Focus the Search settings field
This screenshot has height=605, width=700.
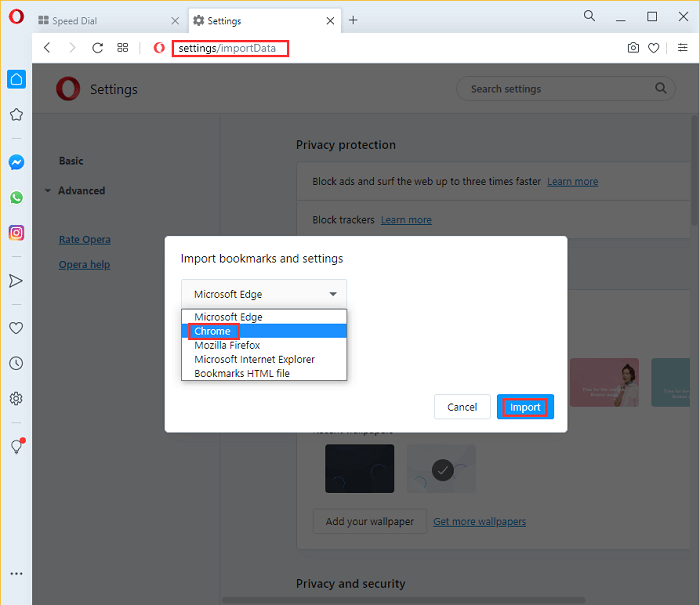565,89
